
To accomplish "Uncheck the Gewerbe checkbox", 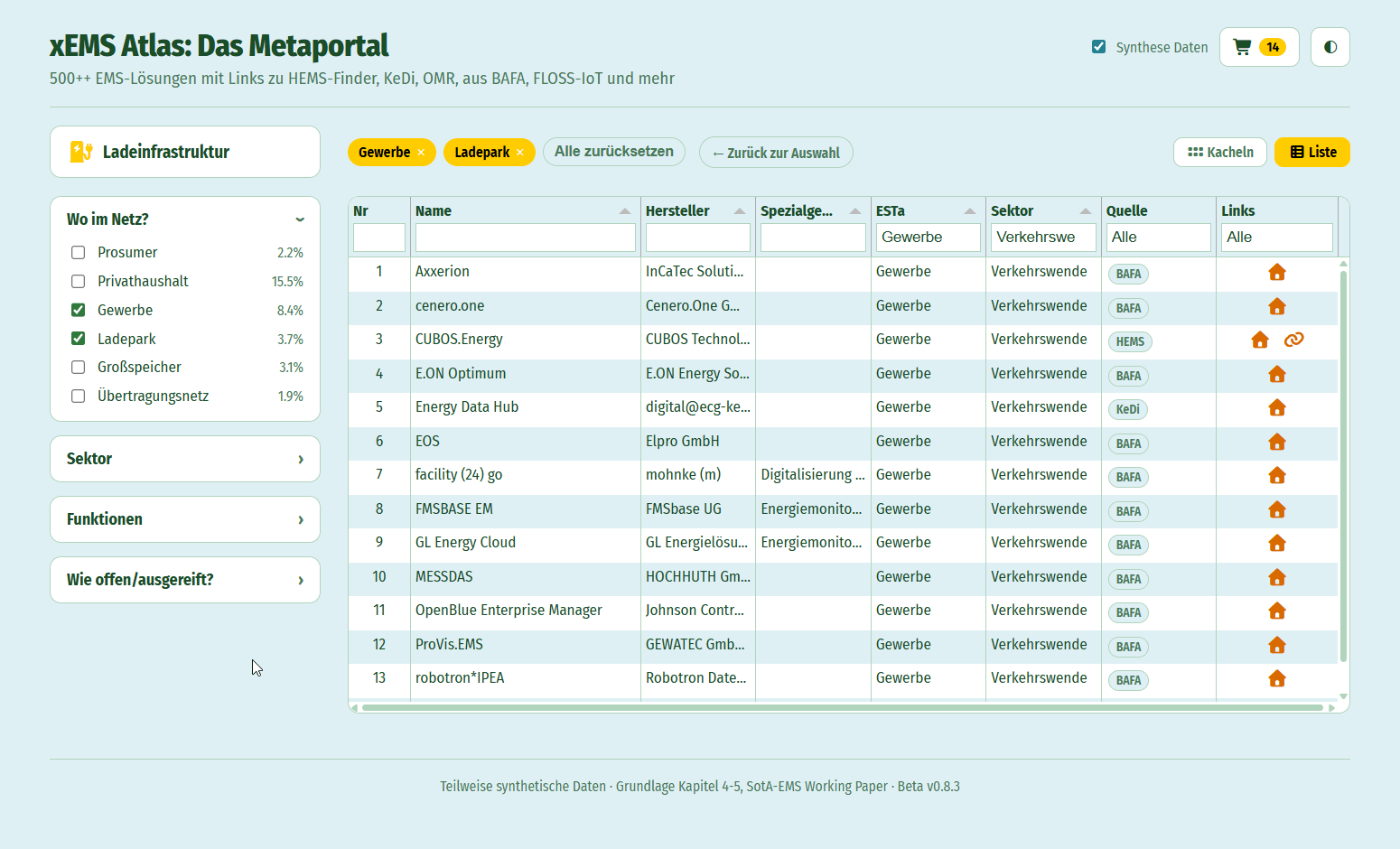I will click(79, 310).
